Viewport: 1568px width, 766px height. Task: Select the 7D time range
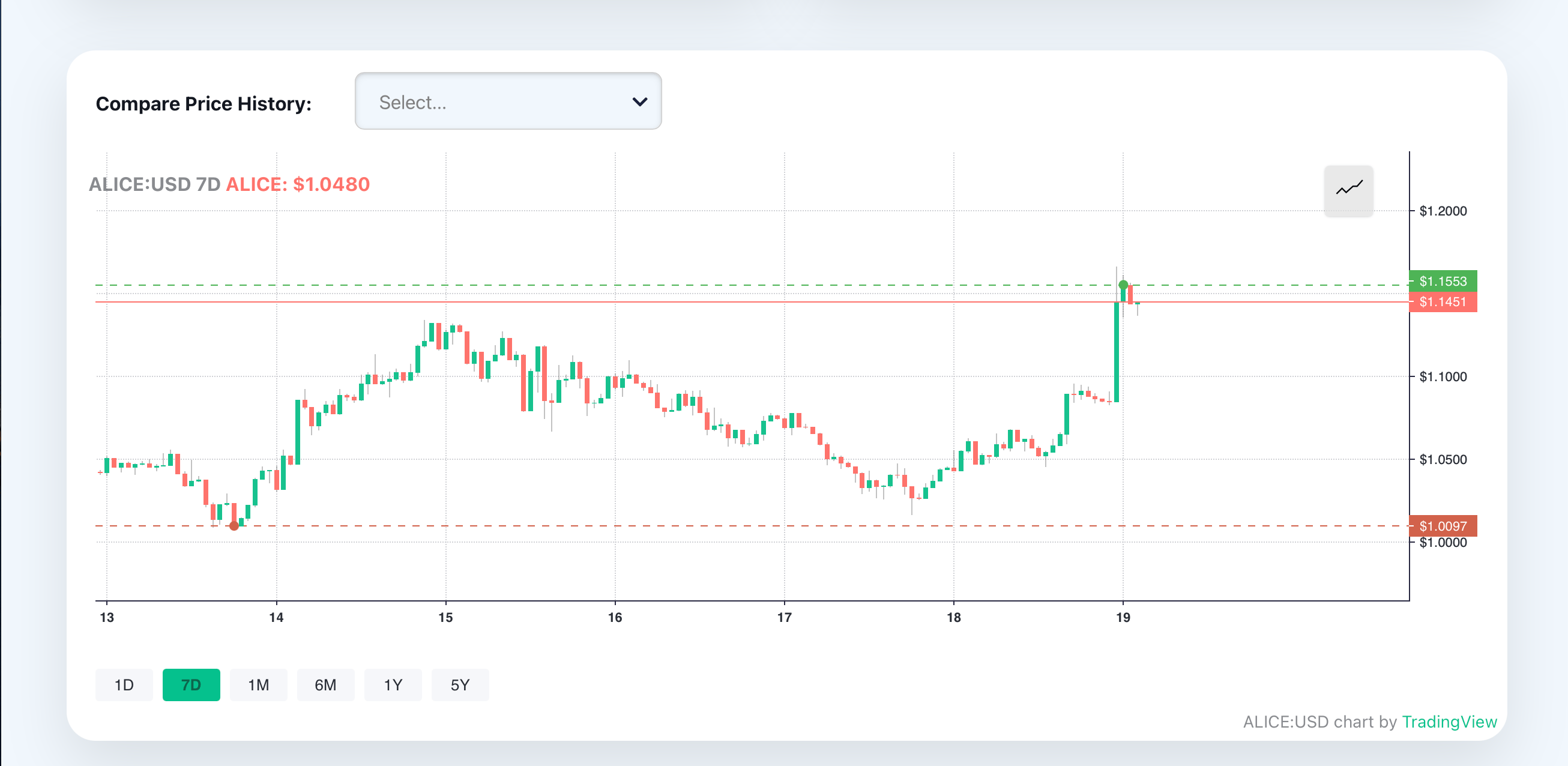click(x=191, y=684)
